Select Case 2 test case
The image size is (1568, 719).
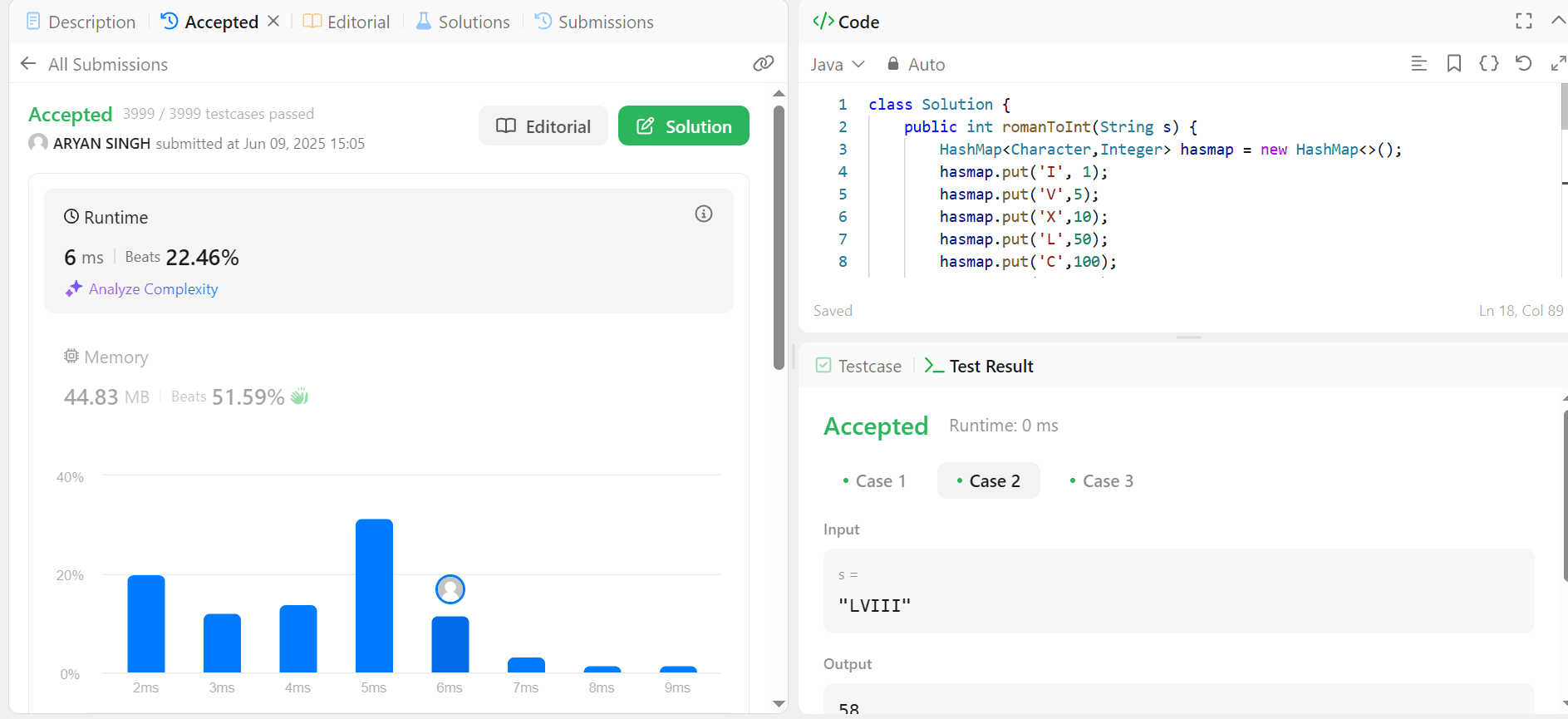[x=989, y=481]
